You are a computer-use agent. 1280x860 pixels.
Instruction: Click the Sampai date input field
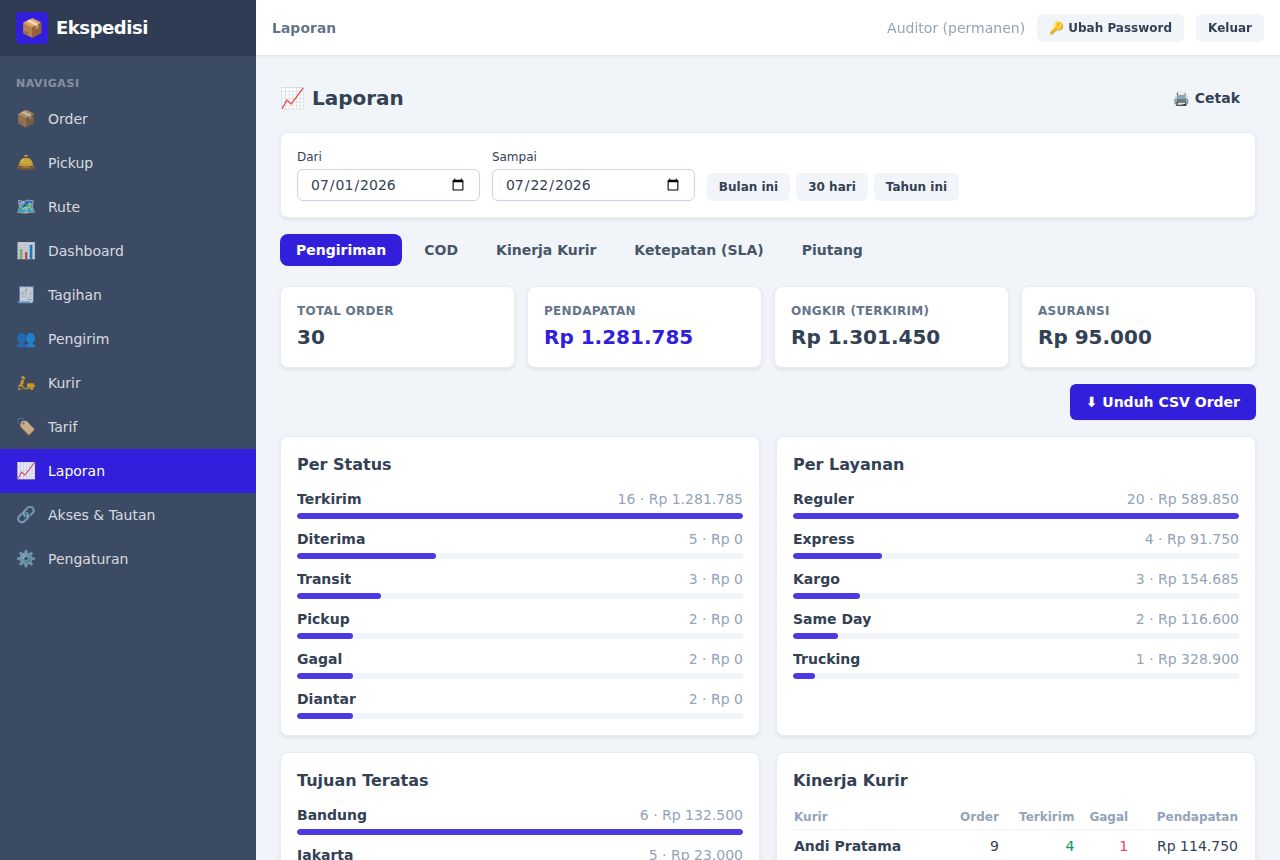593,185
